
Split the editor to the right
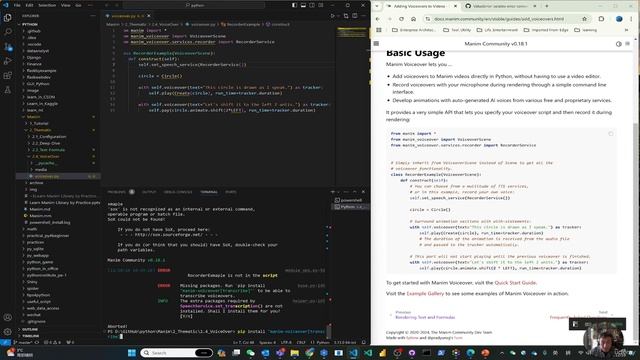pos(354,16)
